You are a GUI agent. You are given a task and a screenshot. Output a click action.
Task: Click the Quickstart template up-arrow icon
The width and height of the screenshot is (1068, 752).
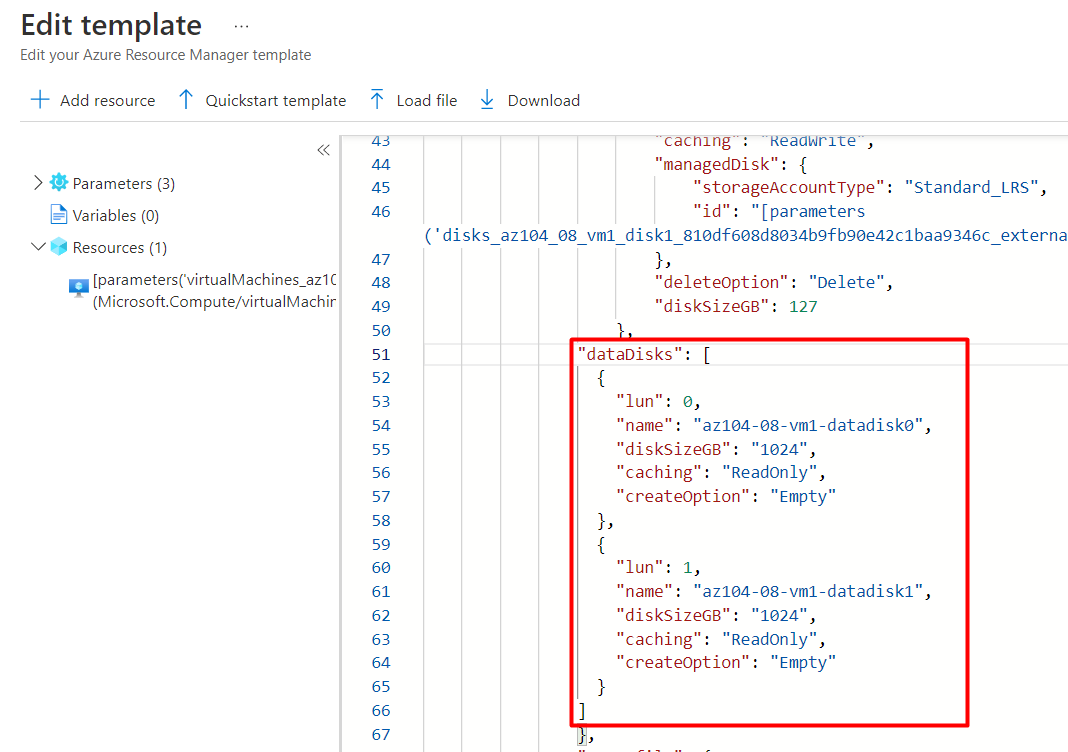[x=185, y=99]
